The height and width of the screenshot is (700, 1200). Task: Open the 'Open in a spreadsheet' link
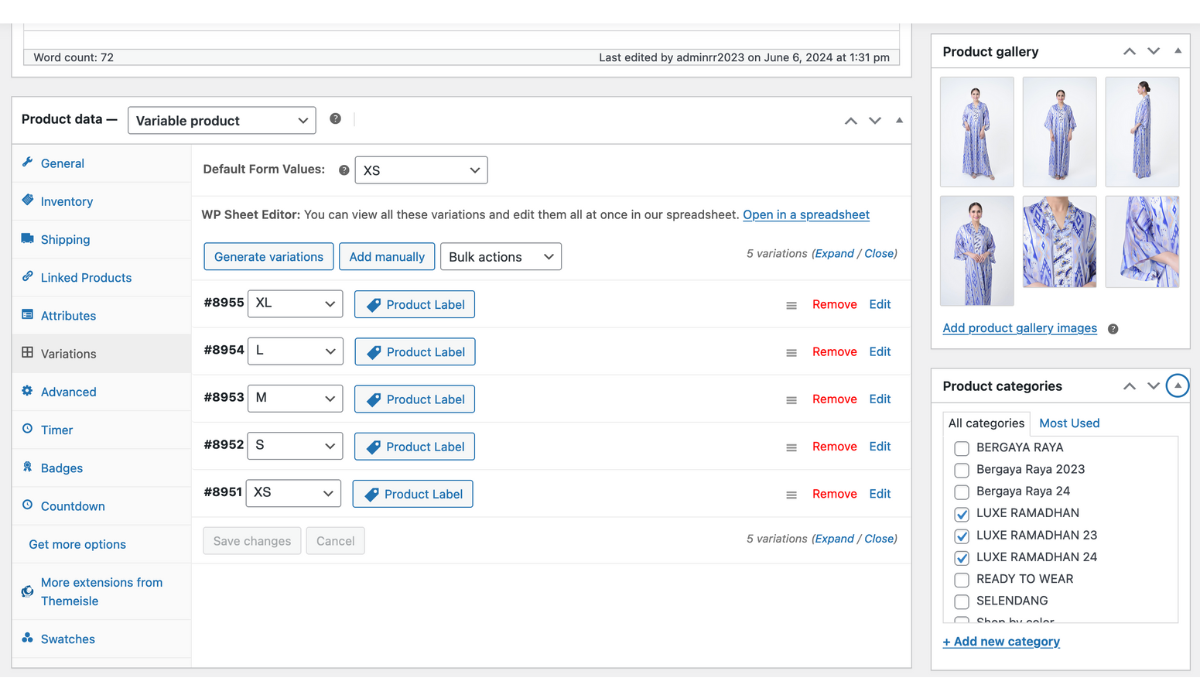806,215
